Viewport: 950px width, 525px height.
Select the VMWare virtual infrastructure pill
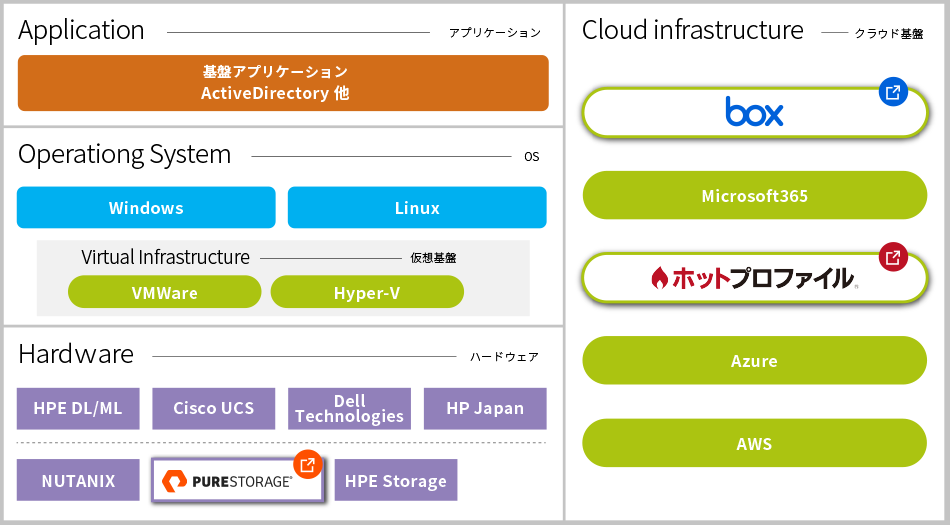[165, 292]
